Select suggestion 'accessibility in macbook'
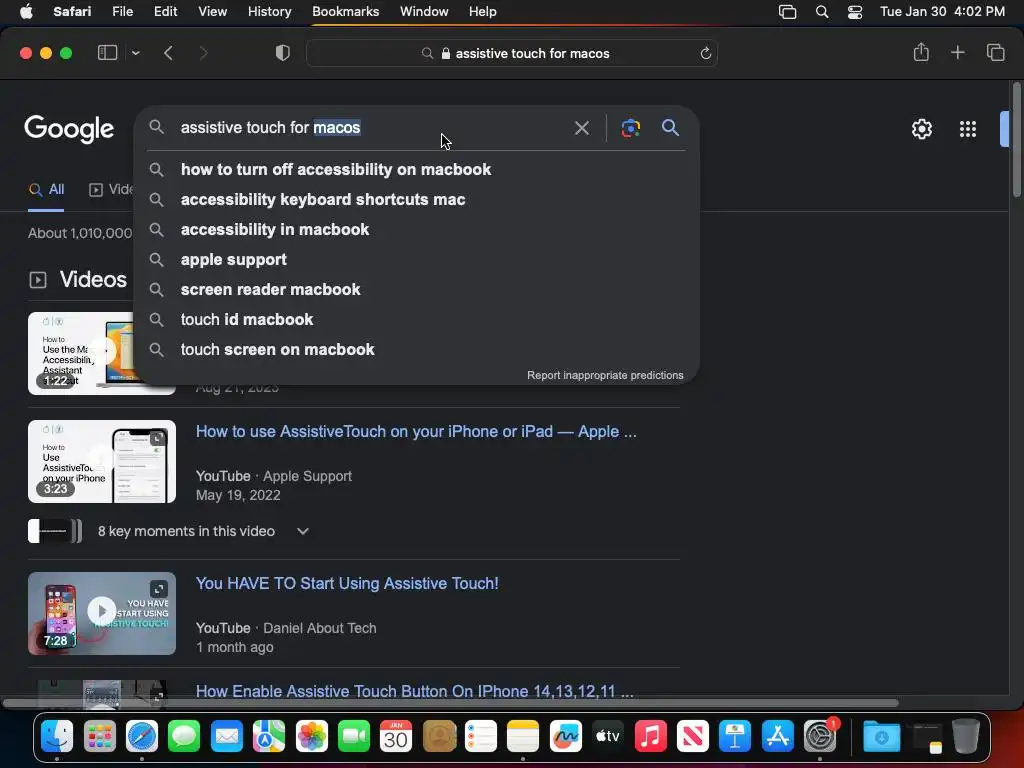The width and height of the screenshot is (1024, 768). click(x=416, y=229)
